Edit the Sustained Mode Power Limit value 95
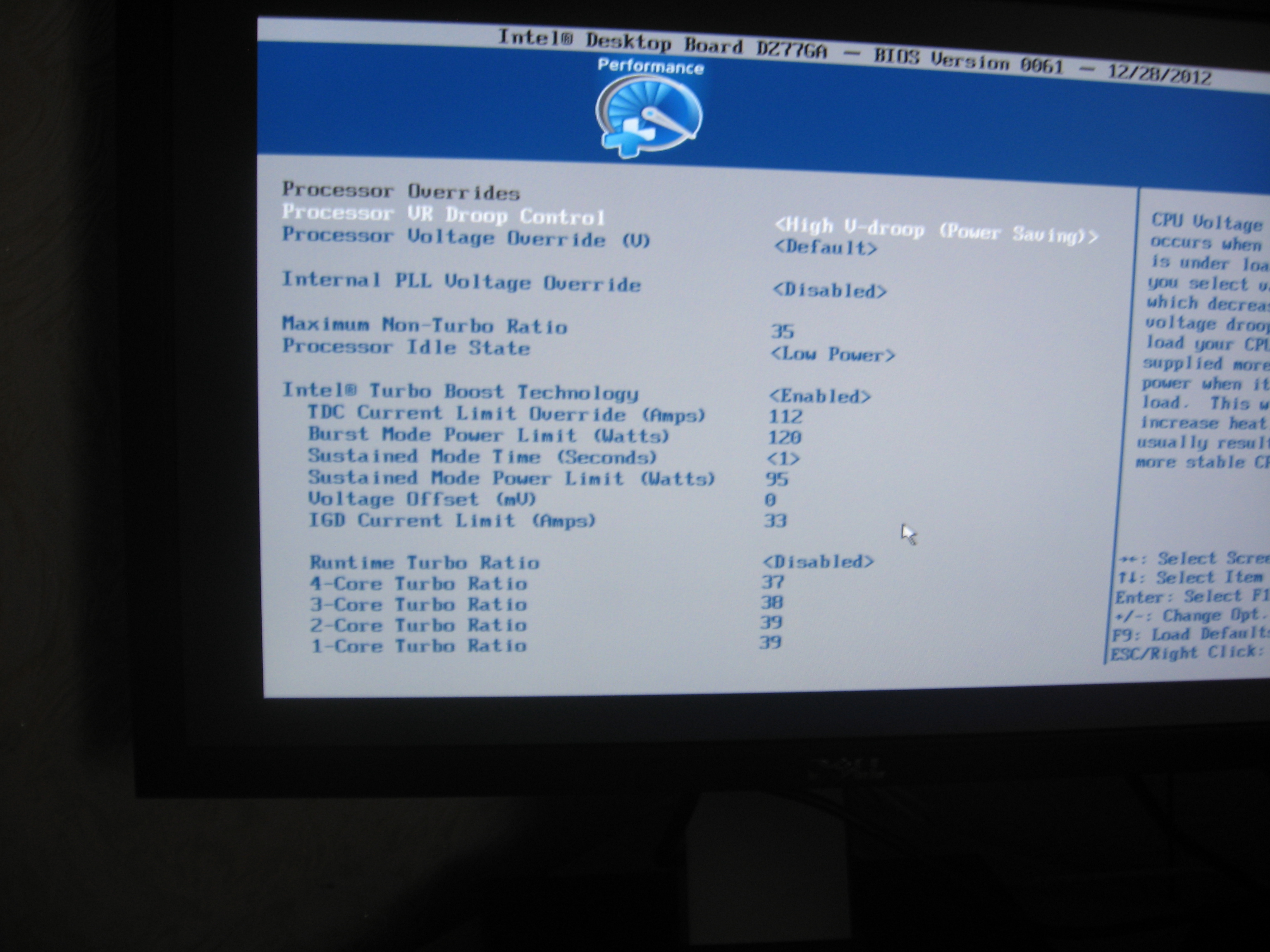This screenshot has height=952, width=1270. pyautogui.click(x=777, y=478)
